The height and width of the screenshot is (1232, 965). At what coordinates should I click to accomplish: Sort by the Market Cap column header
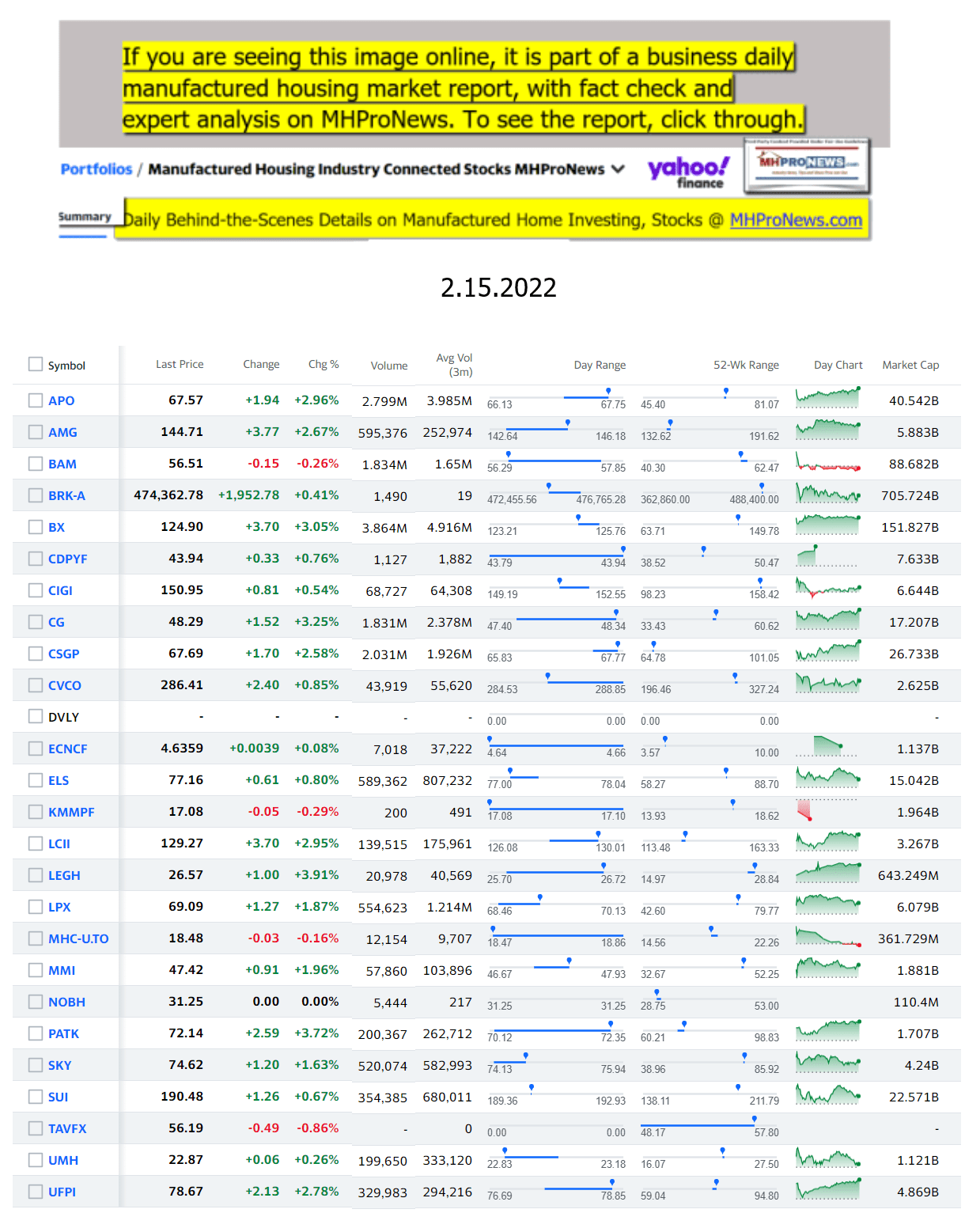tap(910, 365)
